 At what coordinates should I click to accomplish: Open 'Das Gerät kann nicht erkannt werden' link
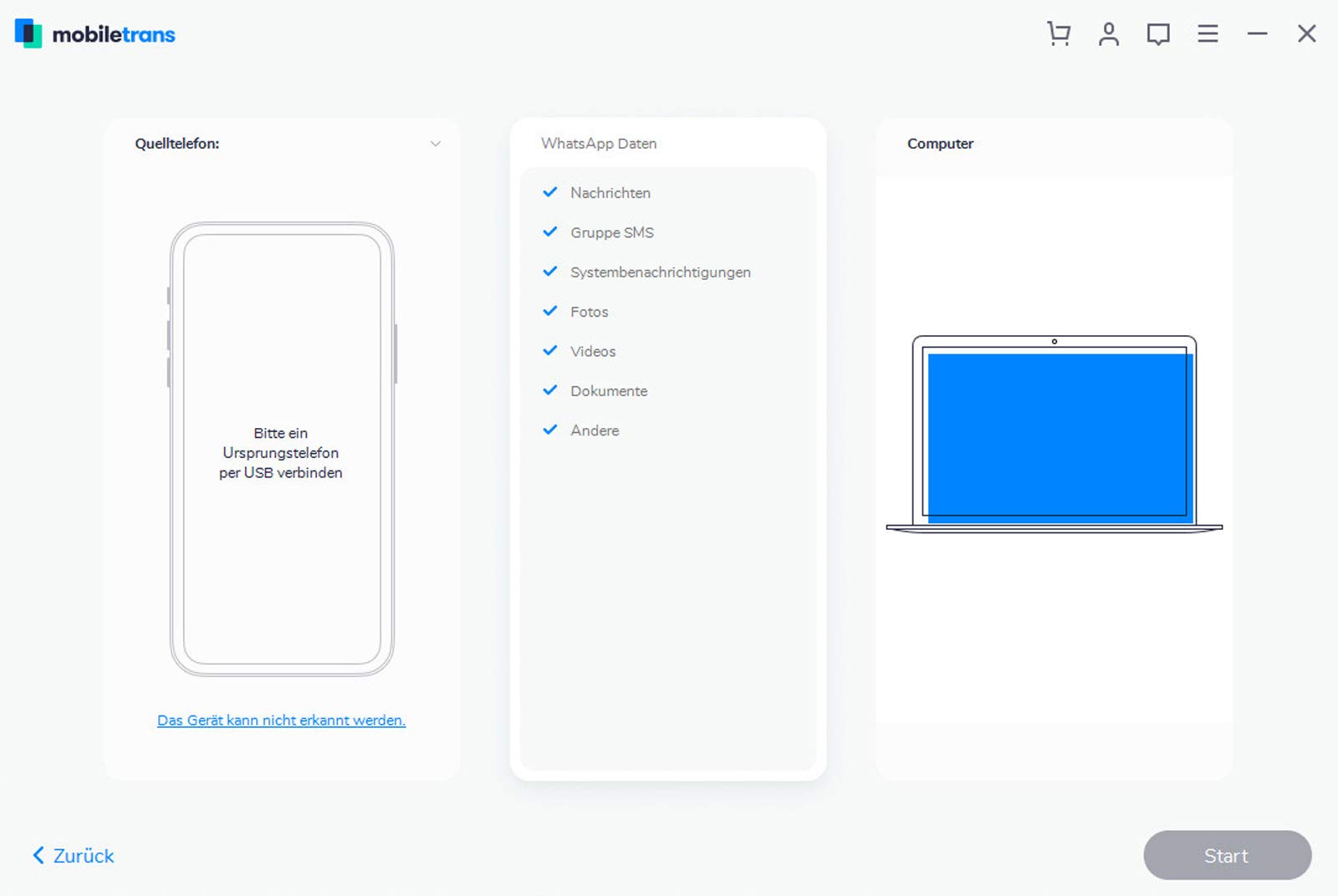281,720
